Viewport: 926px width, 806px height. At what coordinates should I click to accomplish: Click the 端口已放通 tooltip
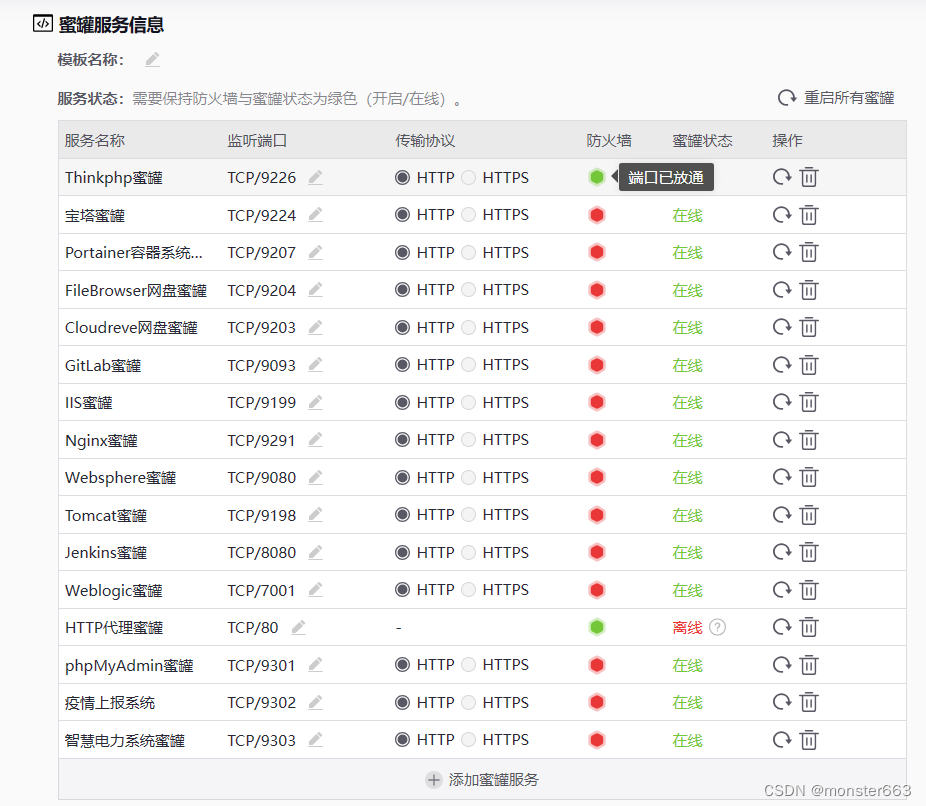point(666,177)
